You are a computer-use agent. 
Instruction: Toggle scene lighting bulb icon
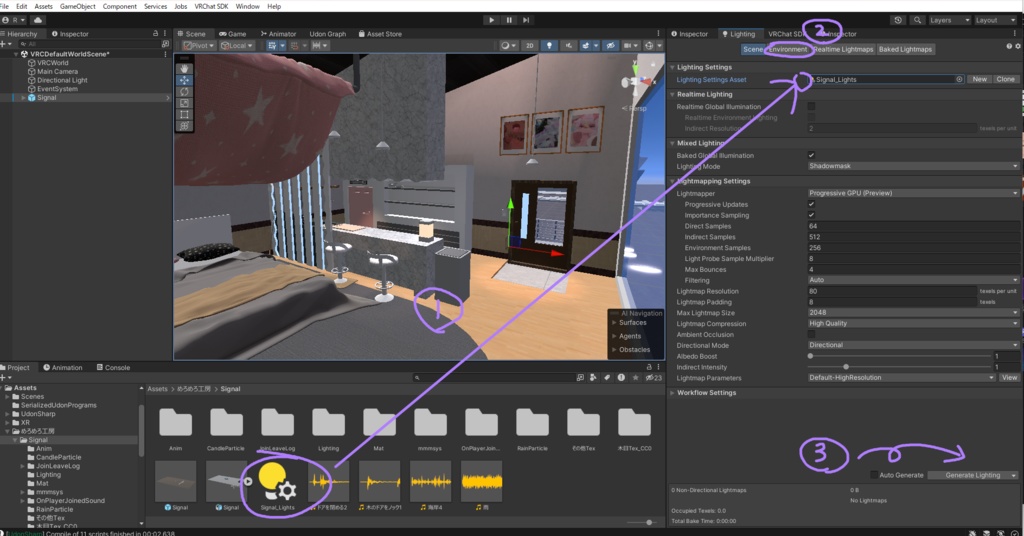[x=549, y=46]
